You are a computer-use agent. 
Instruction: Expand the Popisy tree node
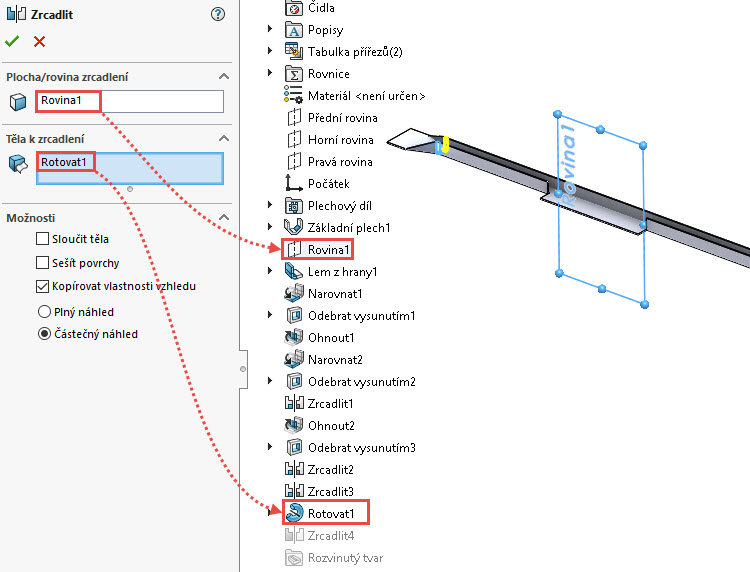(x=270, y=29)
